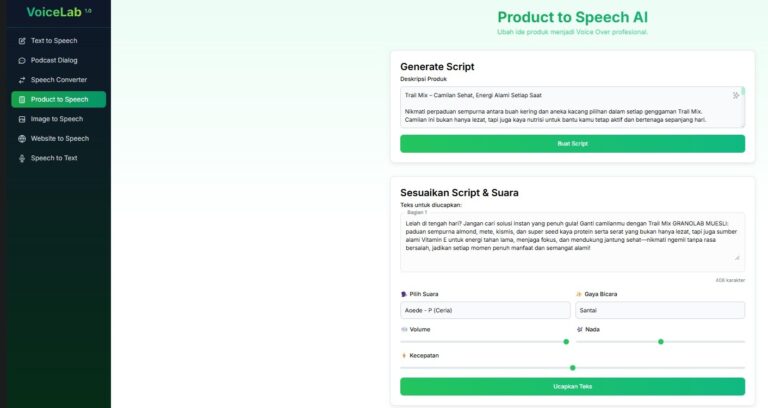Click the Product to Speech document icon
Screen dimensions: 768x408
coord(22,99)
